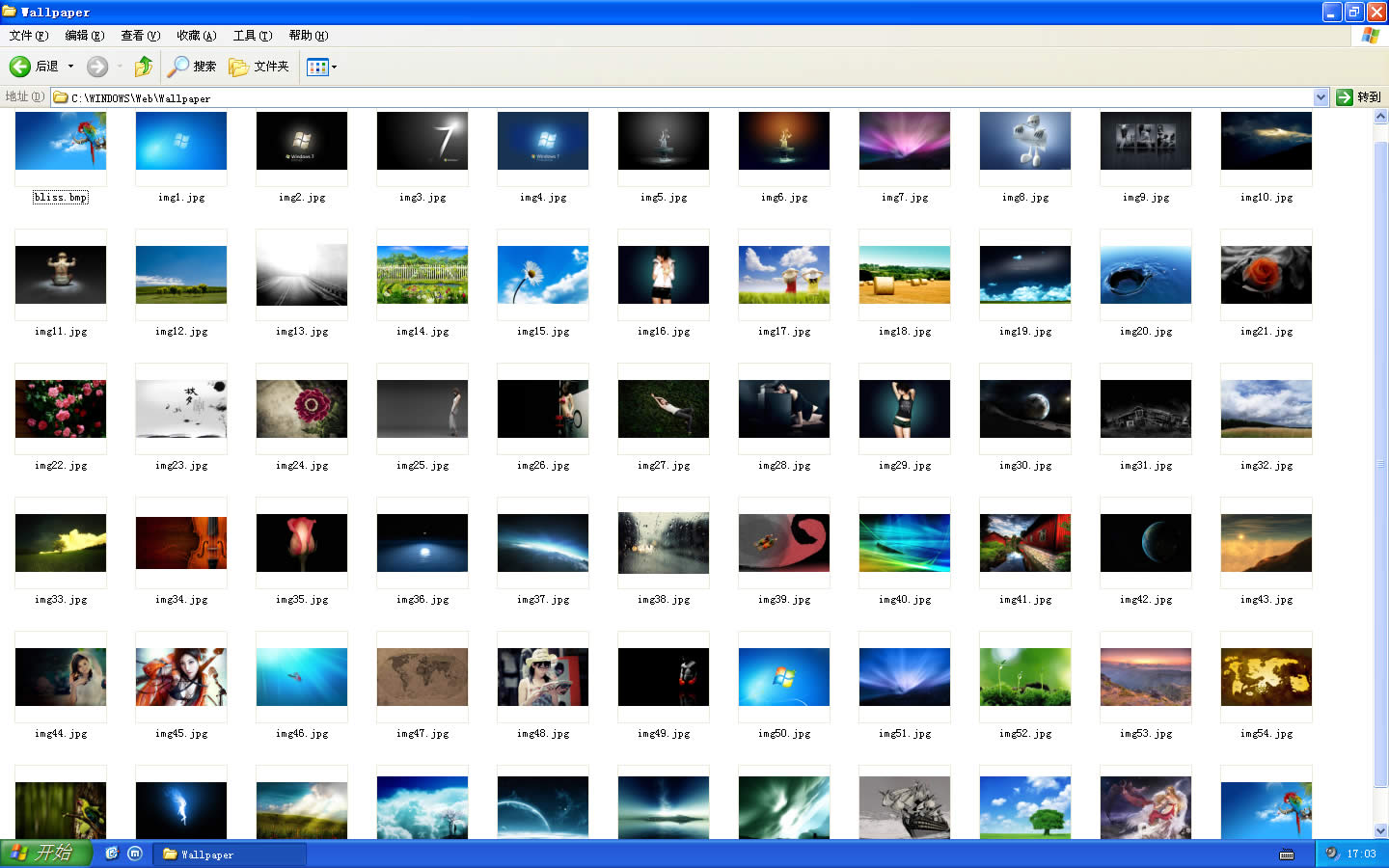The image size is (1389, 868).
Task: Click the img18.jpg file name
Action: [x=905, y=332]
